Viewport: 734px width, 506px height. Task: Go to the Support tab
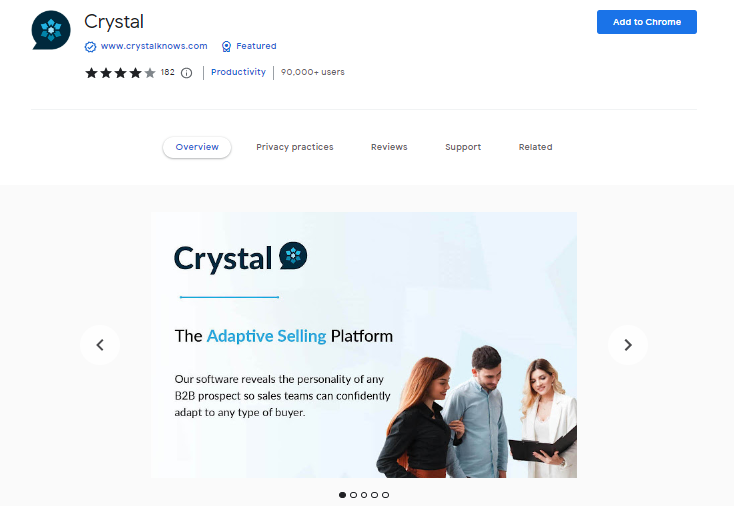[x=463, y=147]
